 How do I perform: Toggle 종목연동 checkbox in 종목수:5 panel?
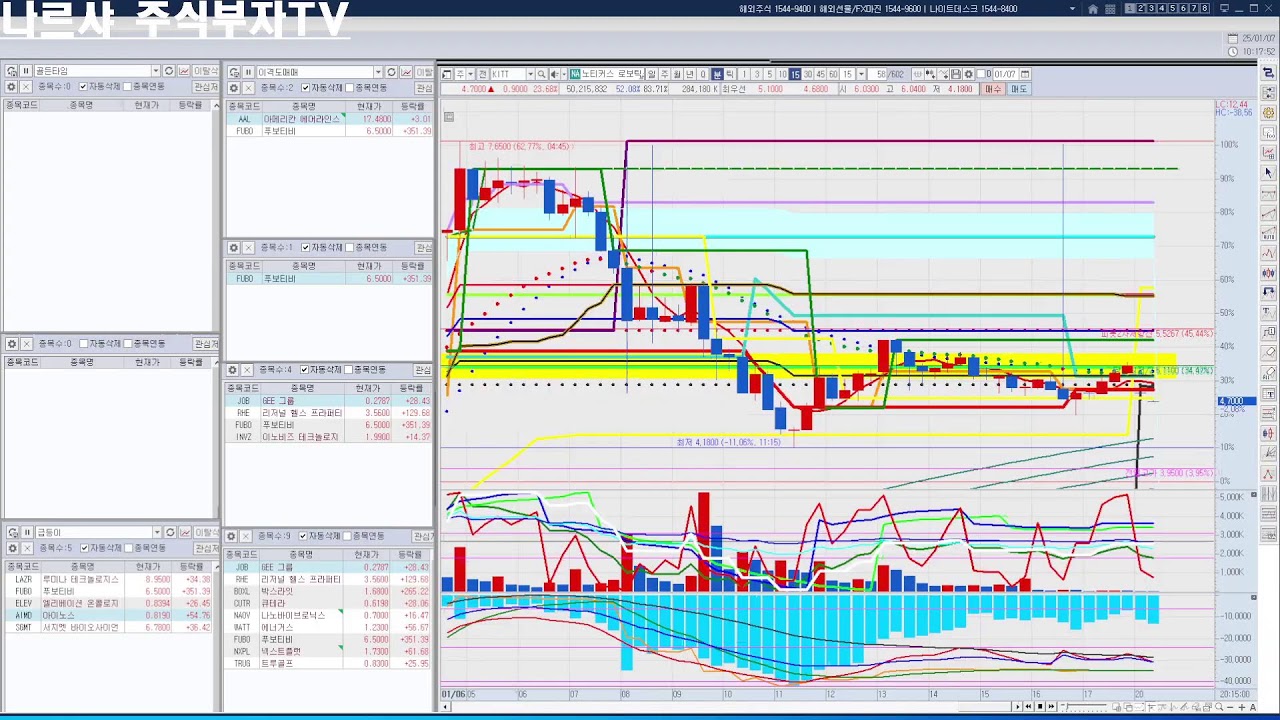[x=128, y=548]
